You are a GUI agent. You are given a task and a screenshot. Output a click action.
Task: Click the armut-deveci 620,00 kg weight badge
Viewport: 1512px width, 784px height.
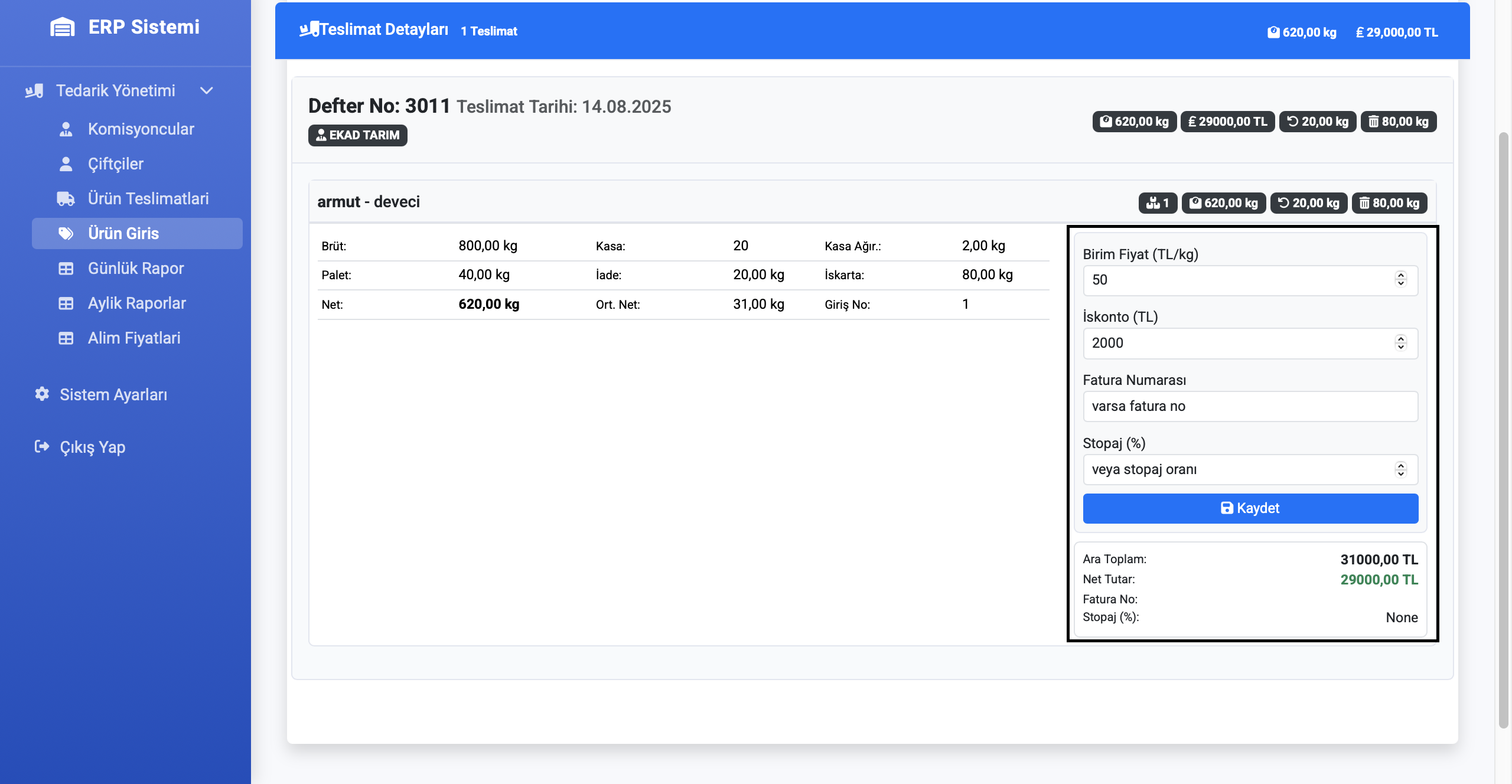tap(1224, 203)
